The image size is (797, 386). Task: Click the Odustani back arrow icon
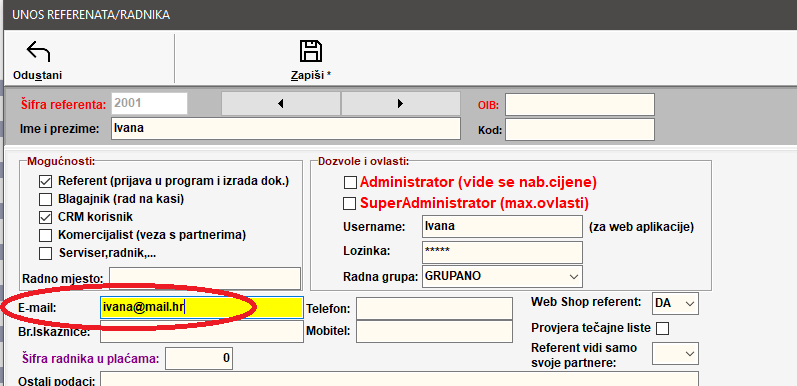tap(38, 52)
